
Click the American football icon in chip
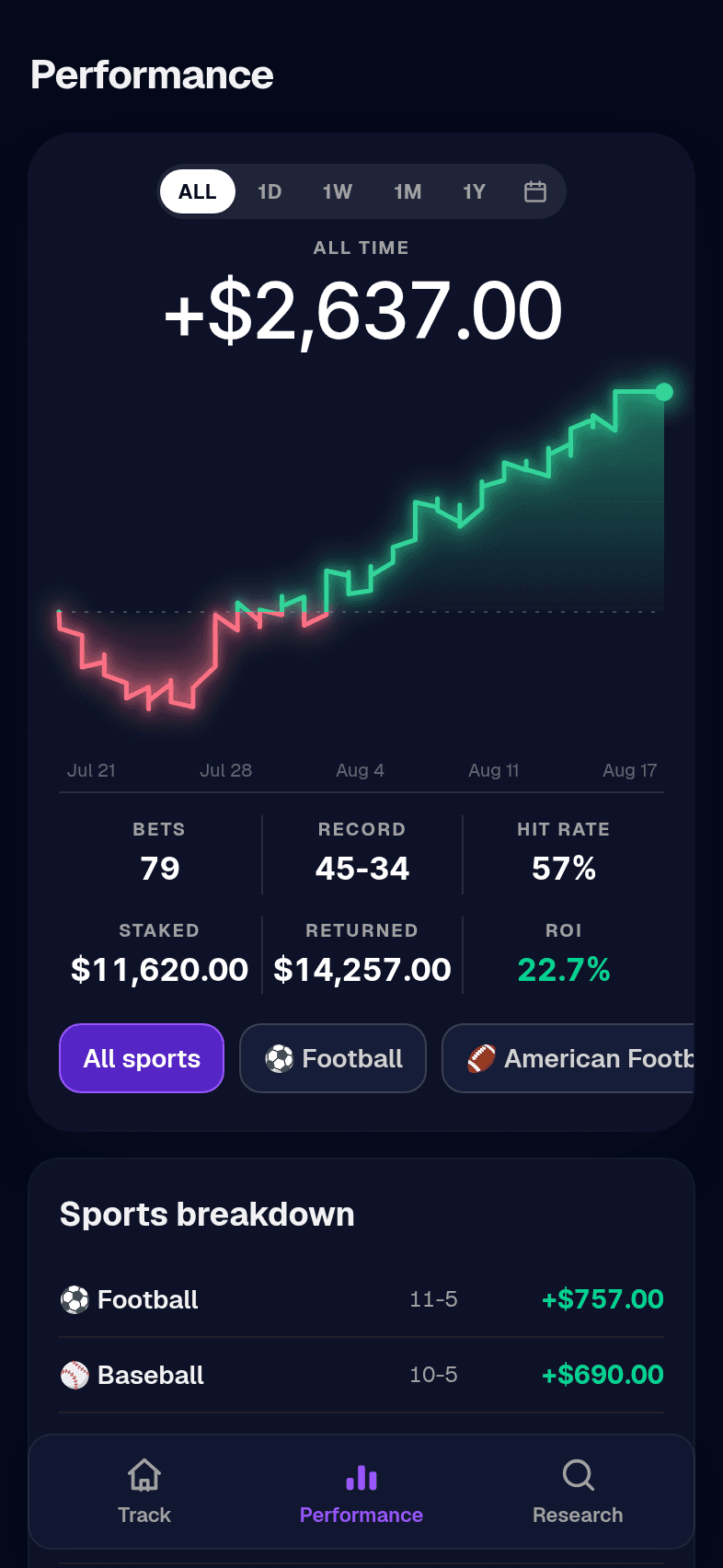[x=481, y=1058]
